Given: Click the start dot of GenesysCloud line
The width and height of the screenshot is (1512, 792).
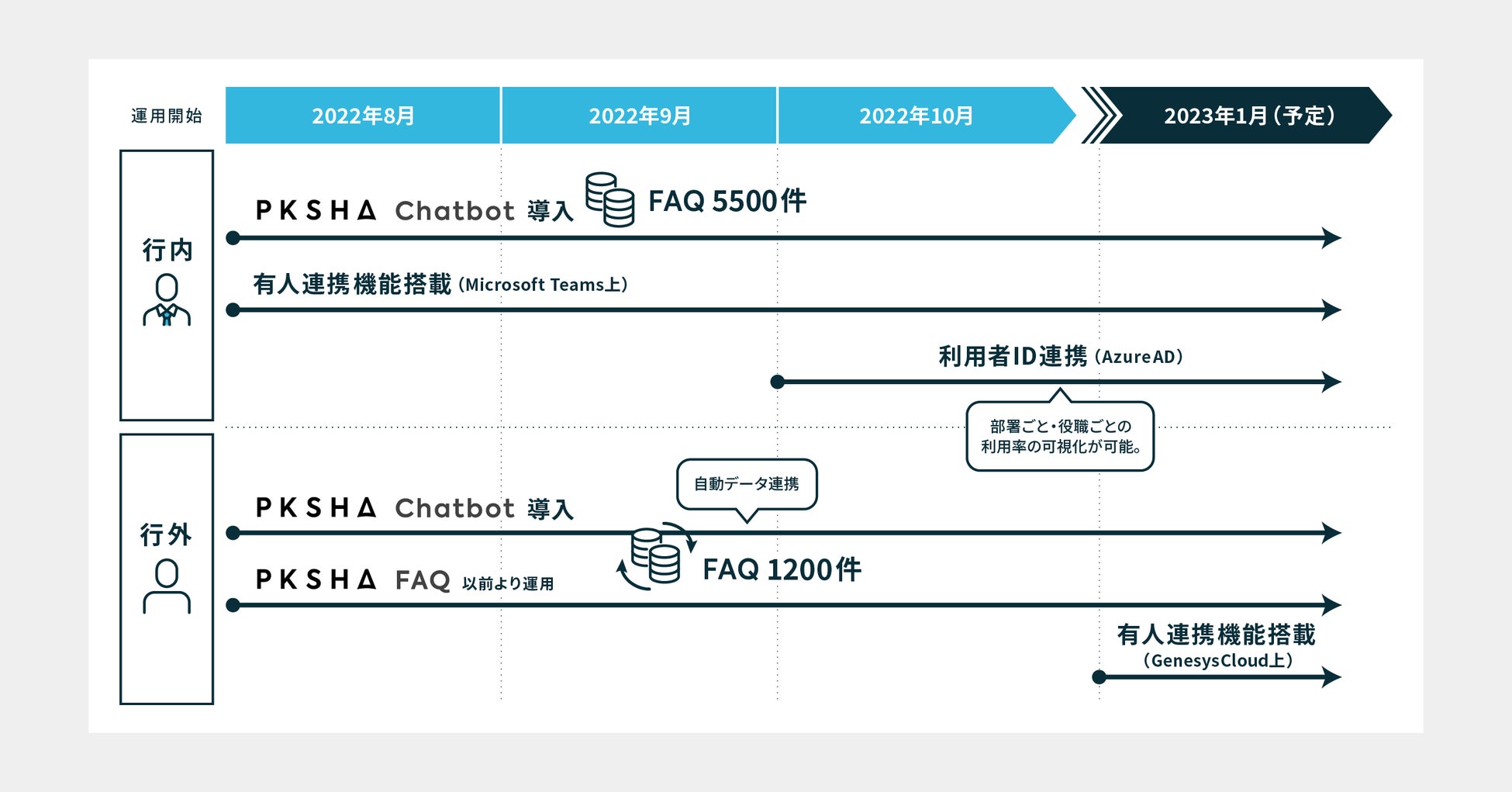Looking at the screenshot, I should [x=1099, y=677].
